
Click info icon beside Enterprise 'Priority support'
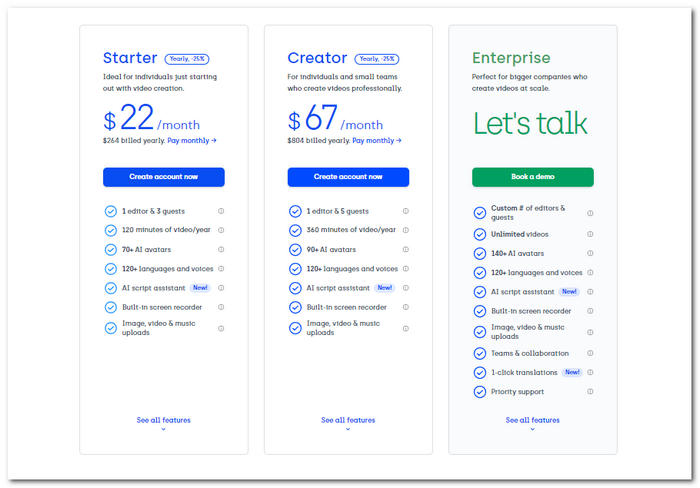point(590,392)
